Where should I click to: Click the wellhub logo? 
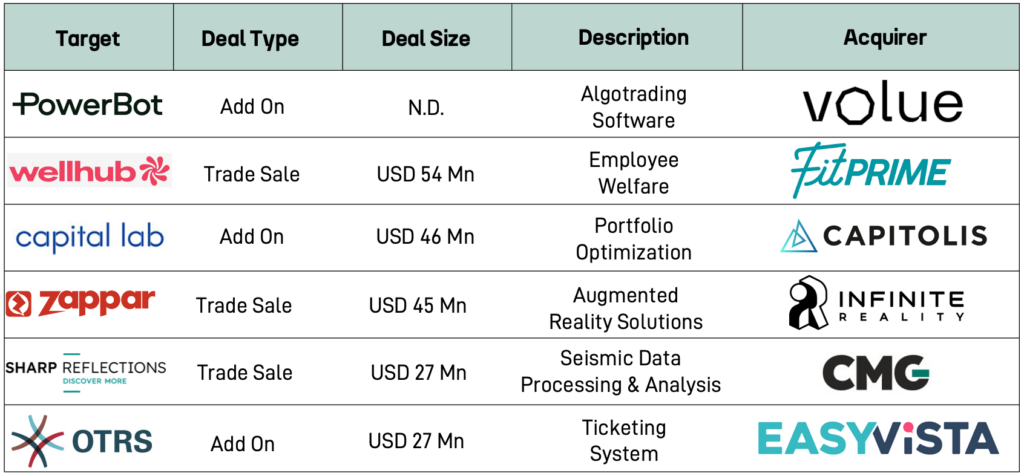coord(90,172)
